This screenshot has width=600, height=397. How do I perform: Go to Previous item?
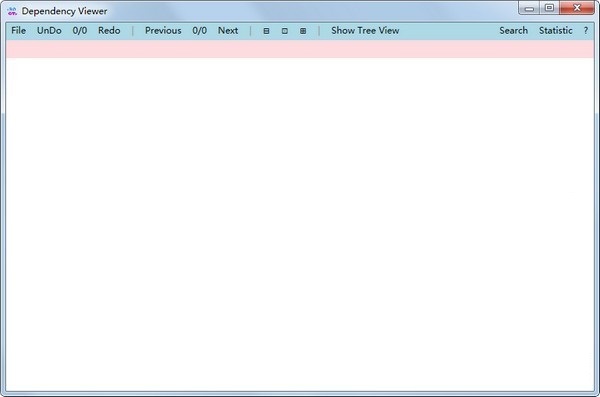(x=163, y=31)
